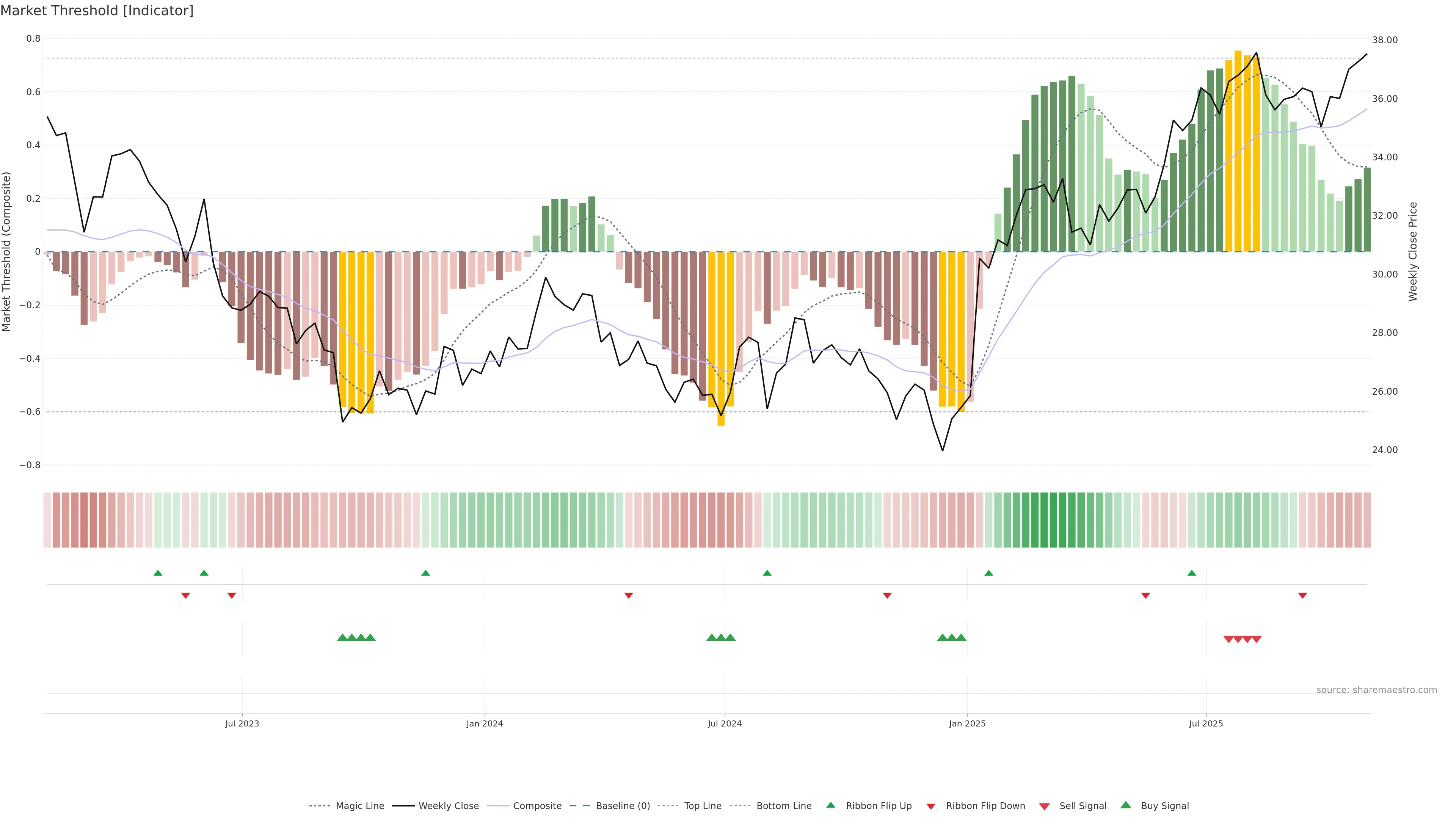Click the Buy Signal legend triangle icon
The height and width of the screenshot is (819, 1456).
click(1126, 805)
